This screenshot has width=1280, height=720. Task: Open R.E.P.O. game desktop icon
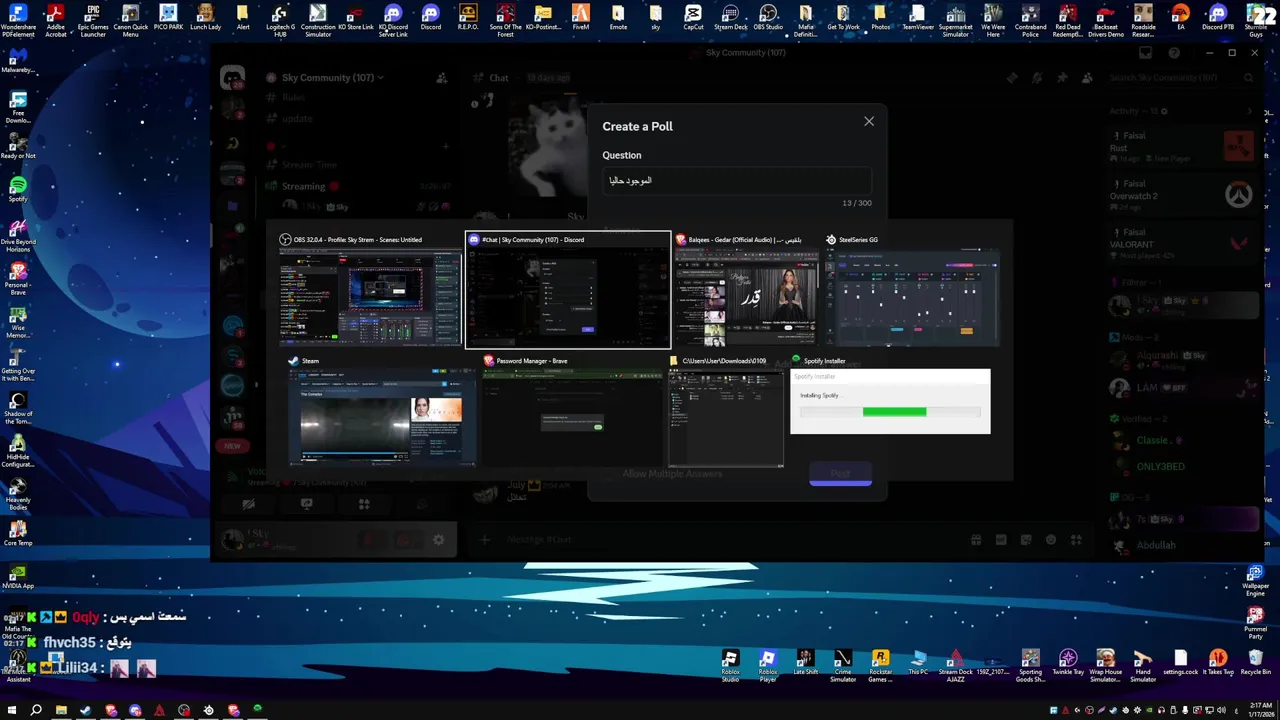(x=468, y=17)
